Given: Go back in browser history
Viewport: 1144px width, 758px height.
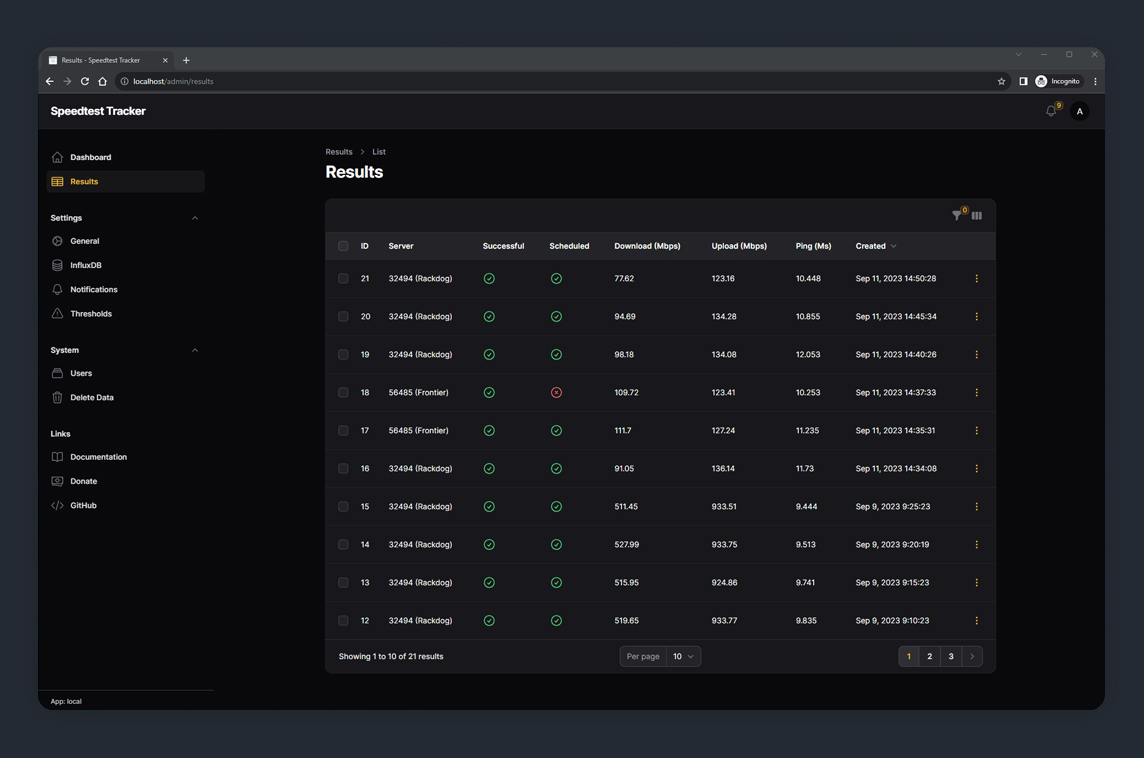Looking at the screenshot, I should pos(50,81).
